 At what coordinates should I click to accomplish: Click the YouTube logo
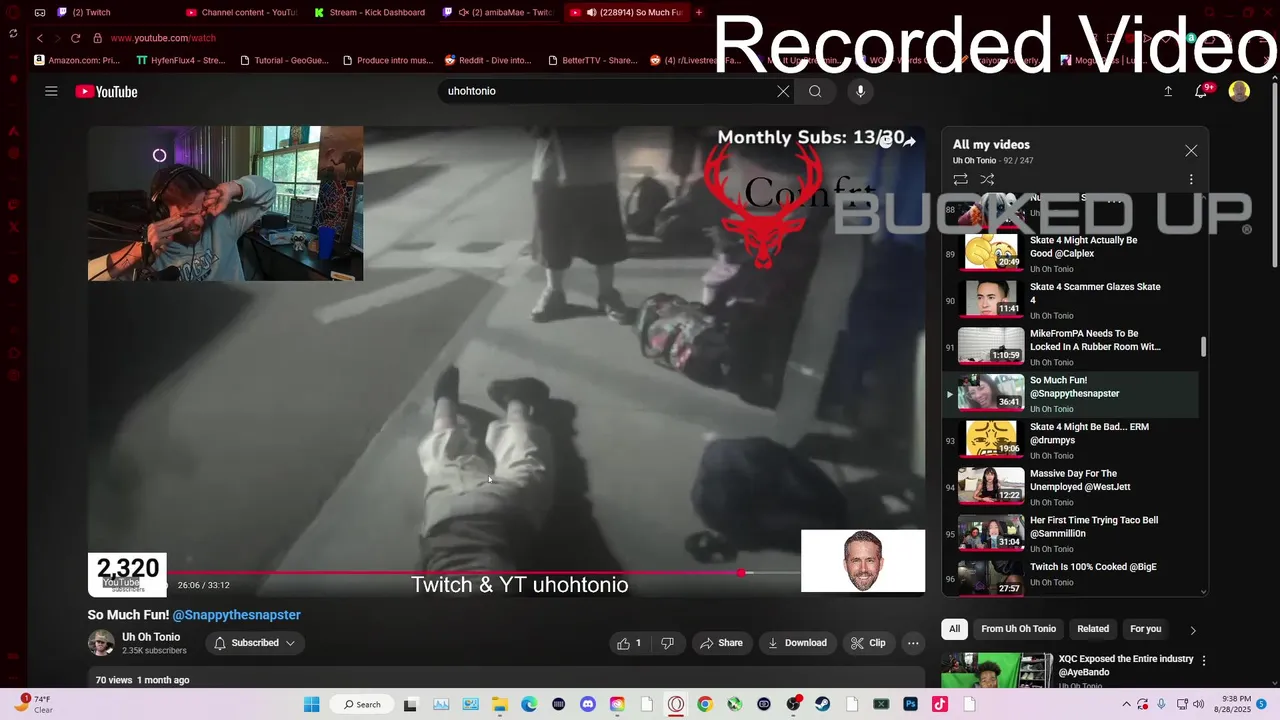(106, 91)
